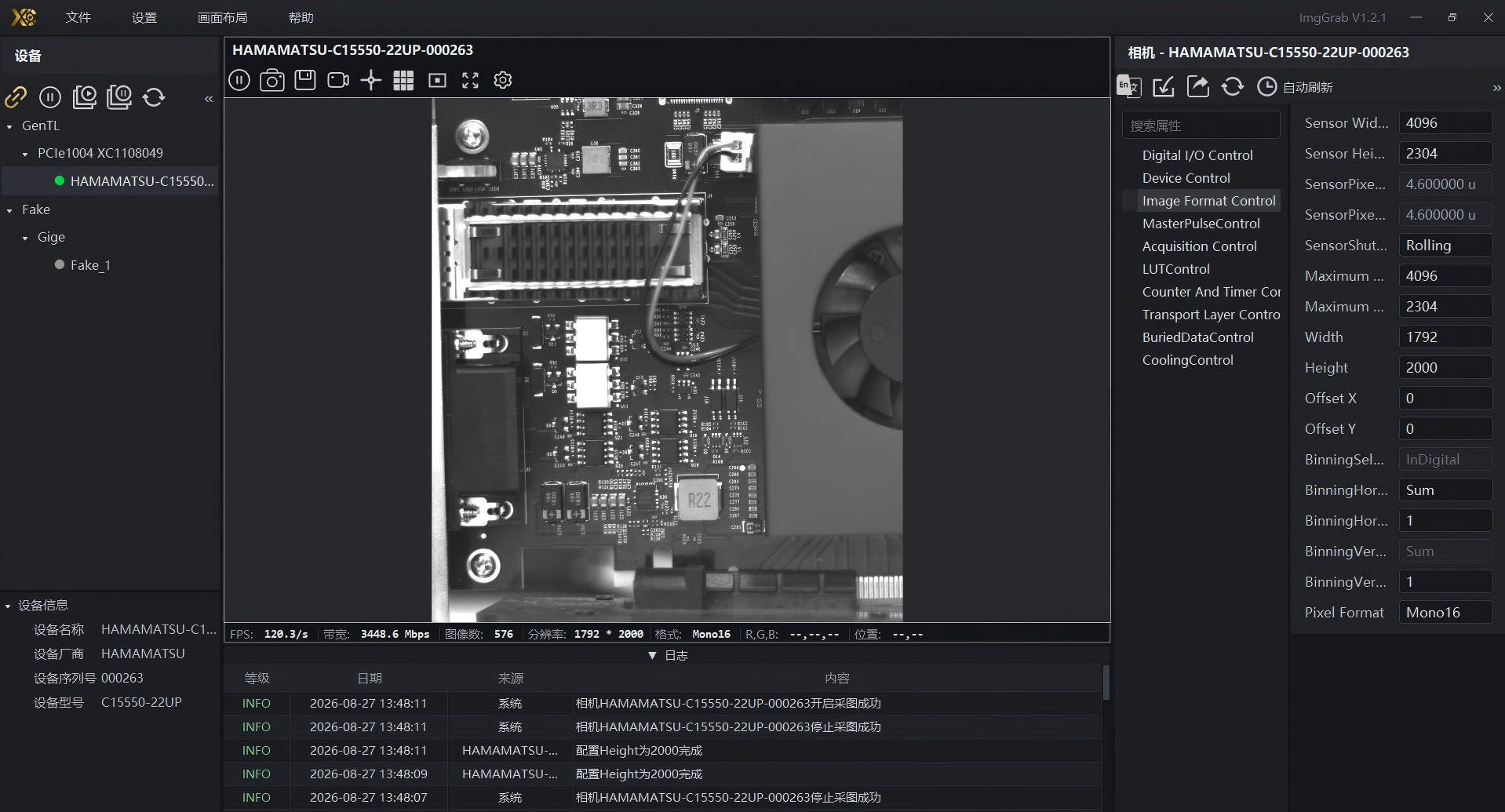Toggle the crosshair overlay
This screenshot has height=812, width=1505.
(371, 80)
